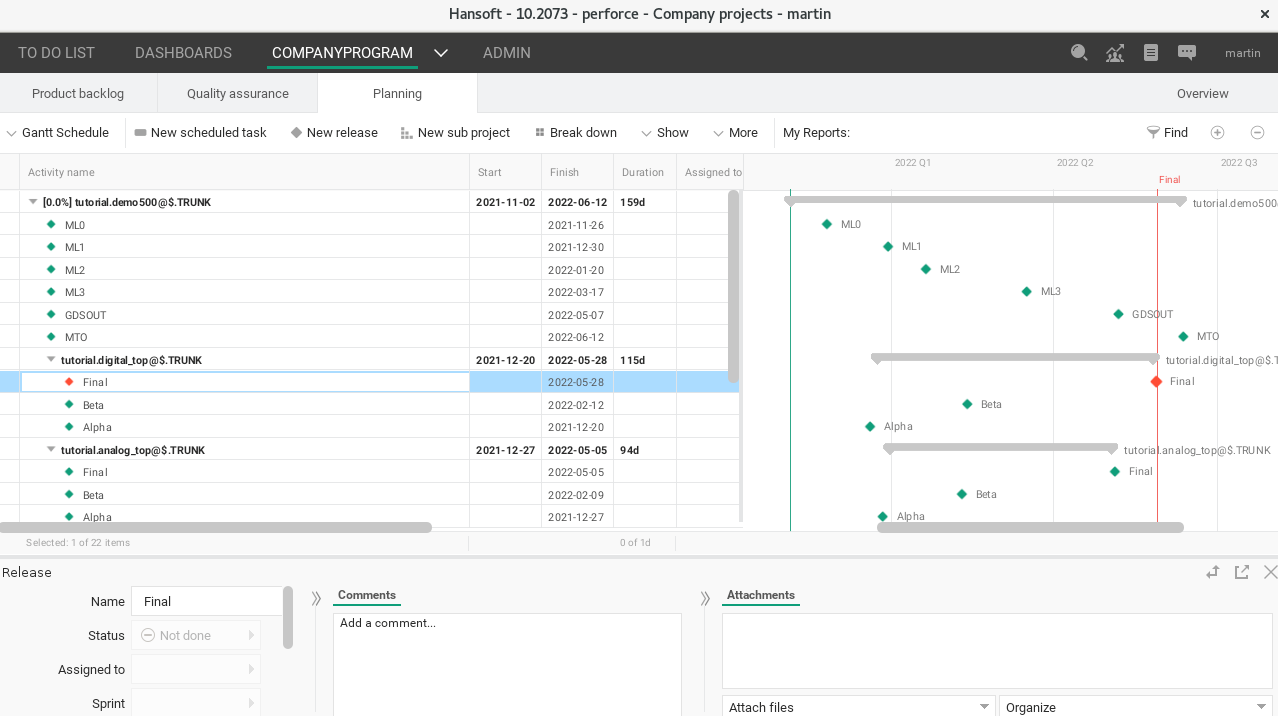
Task: Open the Status Not done dropdown
Action: (195, 635)
